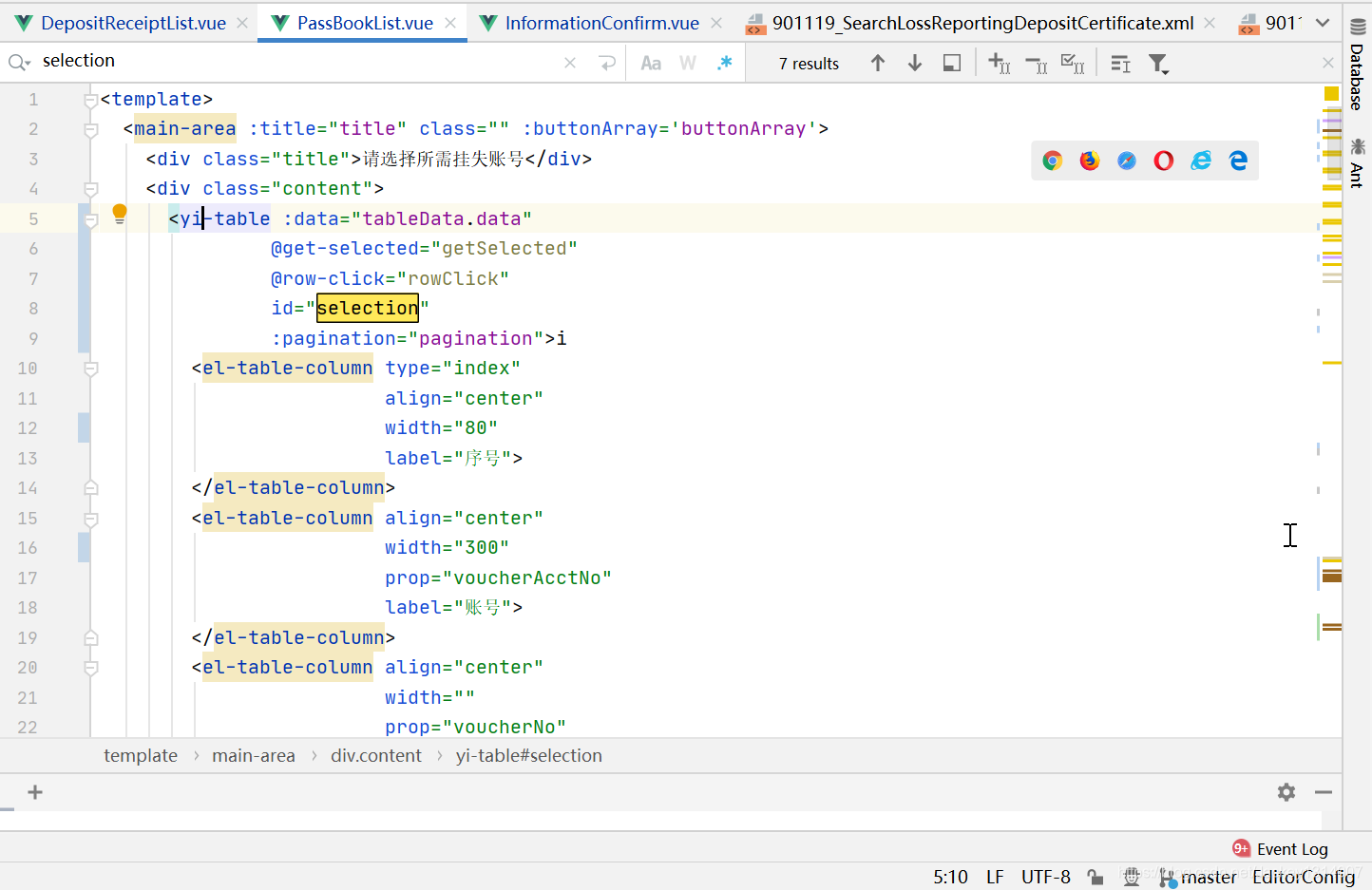Collapse the template tag at line 1
This screenshot has width=1372, height=890.
click(91, 100)
